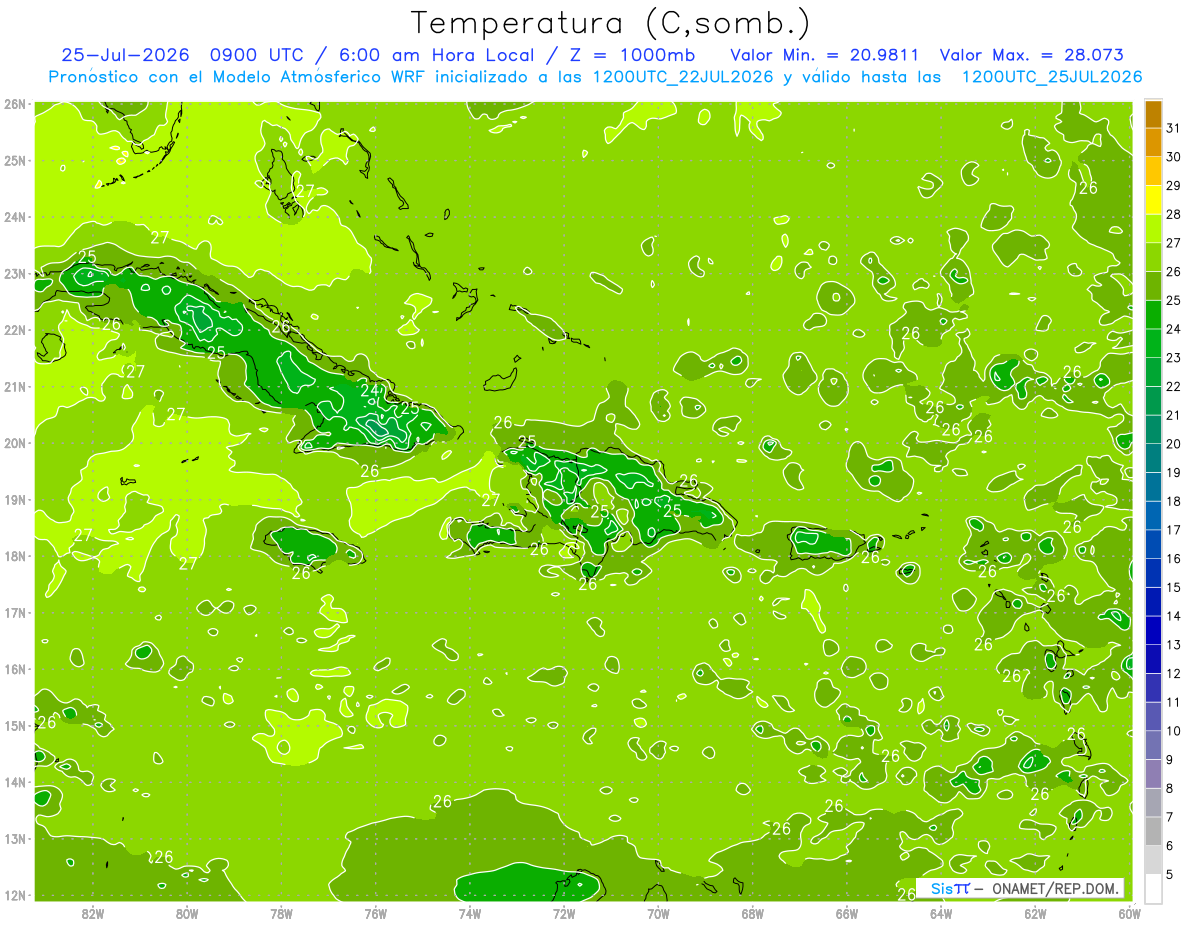Click the yellow swatch between 28 and 29
Viewport: 1200px width, 927px height.
click(x=1153, y=200)
